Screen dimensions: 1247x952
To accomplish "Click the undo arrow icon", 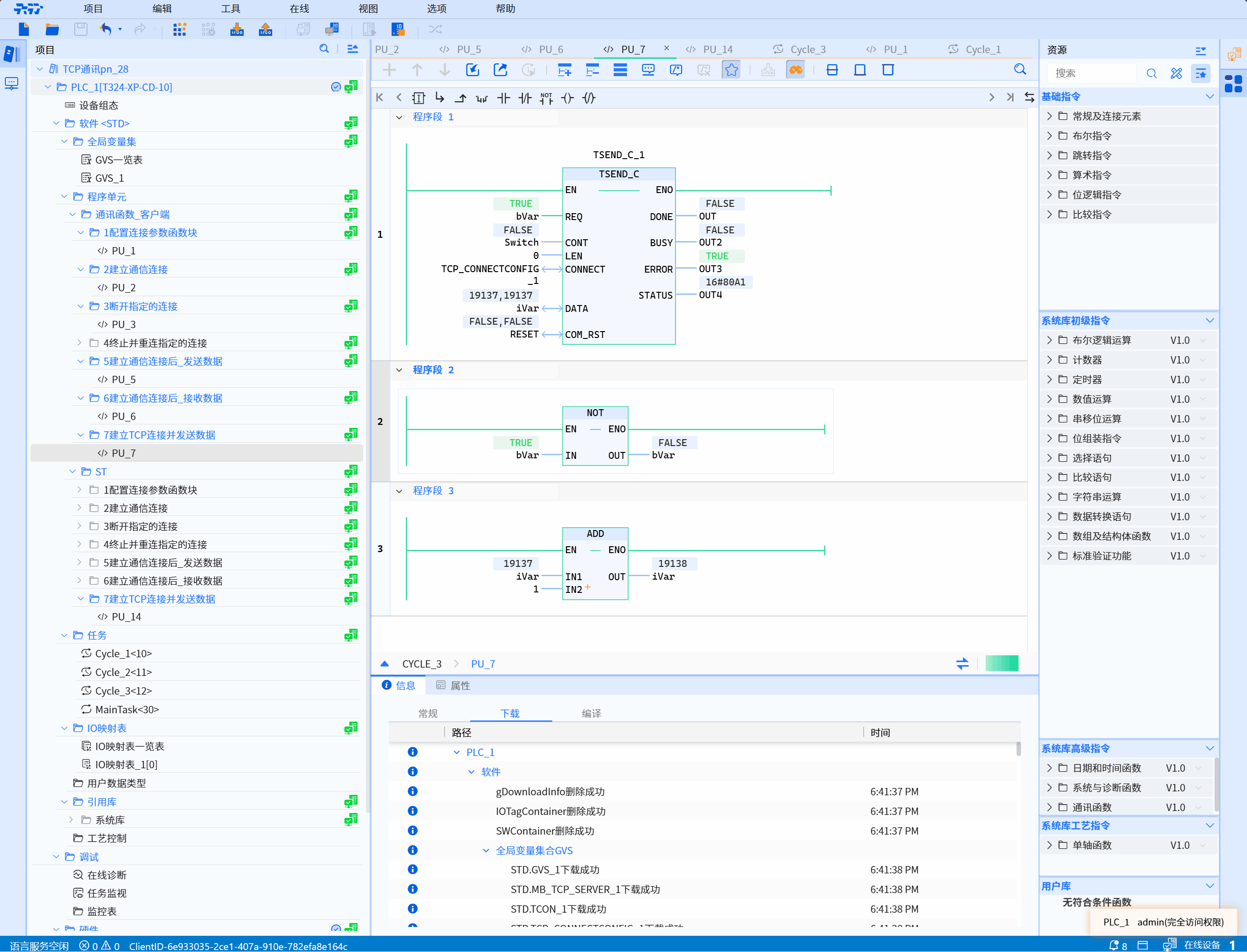I will coord(106,29).
